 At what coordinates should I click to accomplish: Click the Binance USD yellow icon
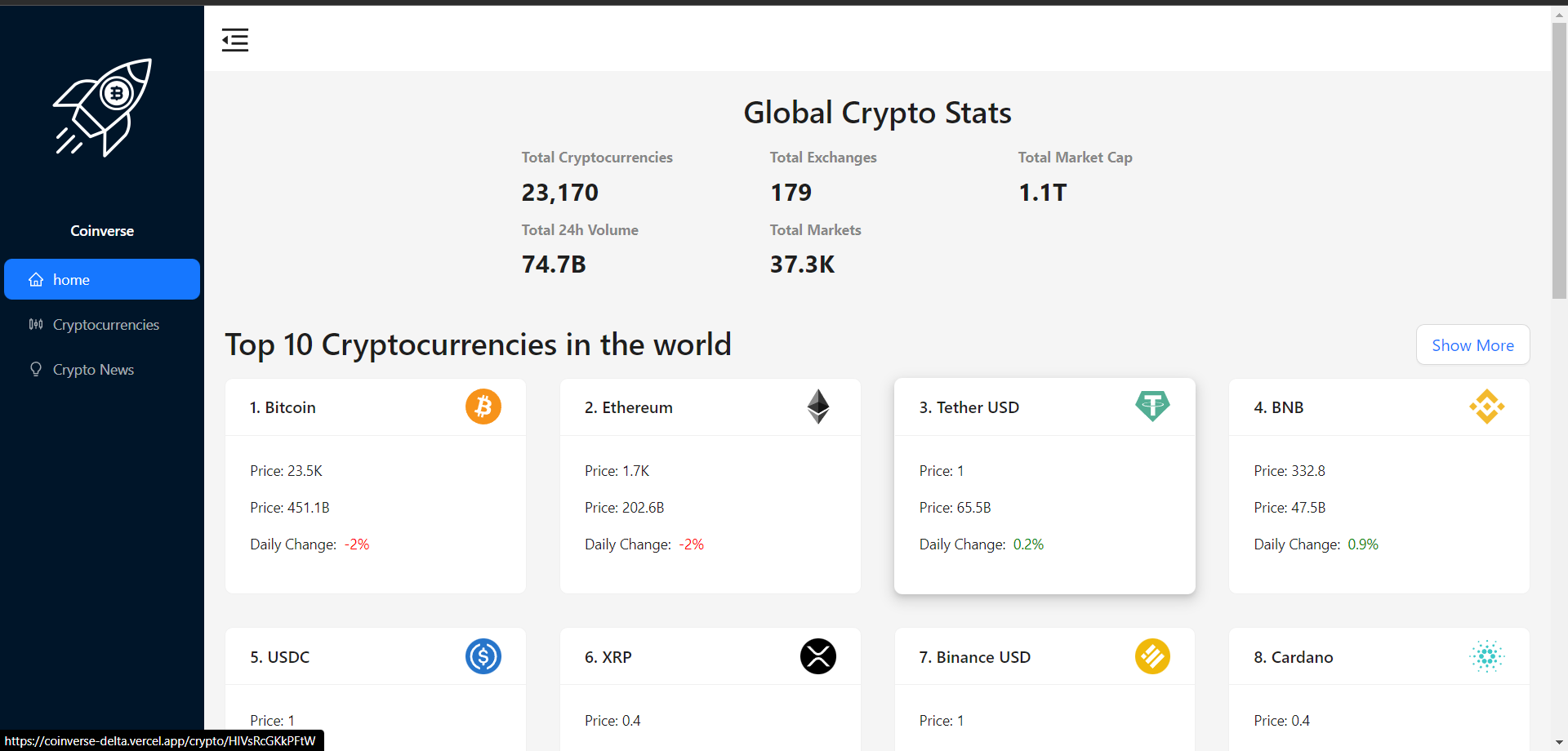point(1152,656)
